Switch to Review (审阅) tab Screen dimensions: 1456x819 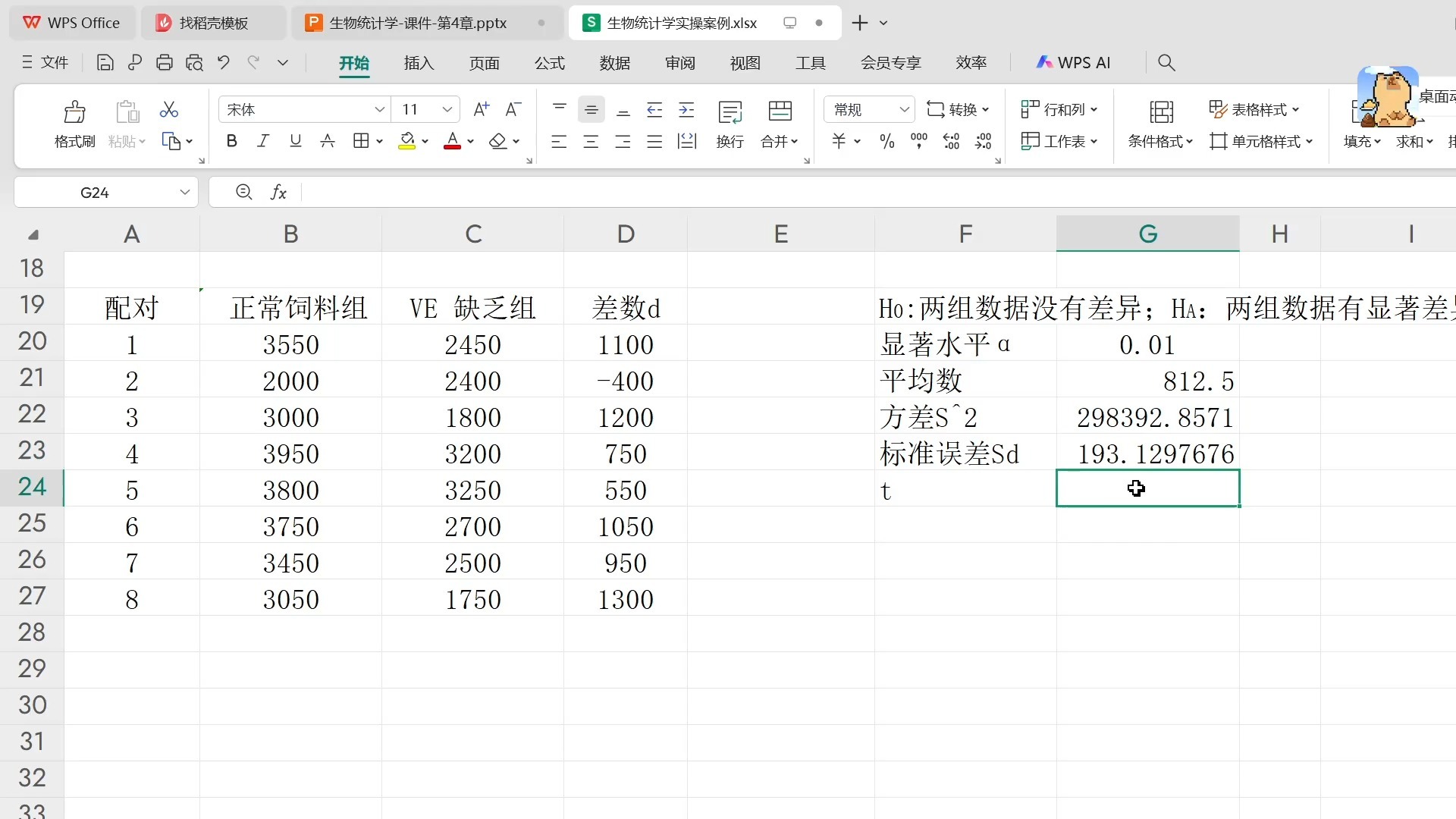click(x=680, y=63)
